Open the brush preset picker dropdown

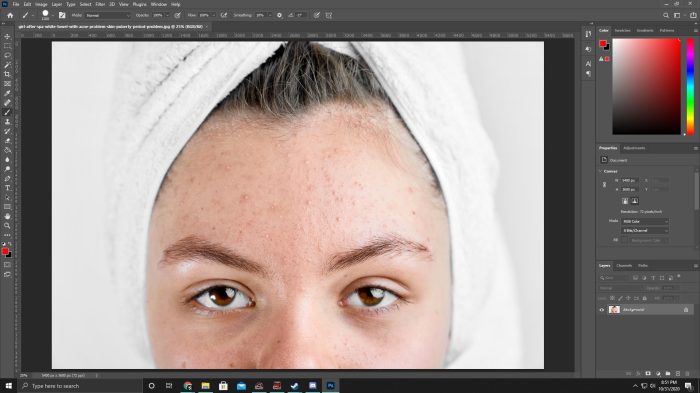pyautogui.click(x=53, y=16)
